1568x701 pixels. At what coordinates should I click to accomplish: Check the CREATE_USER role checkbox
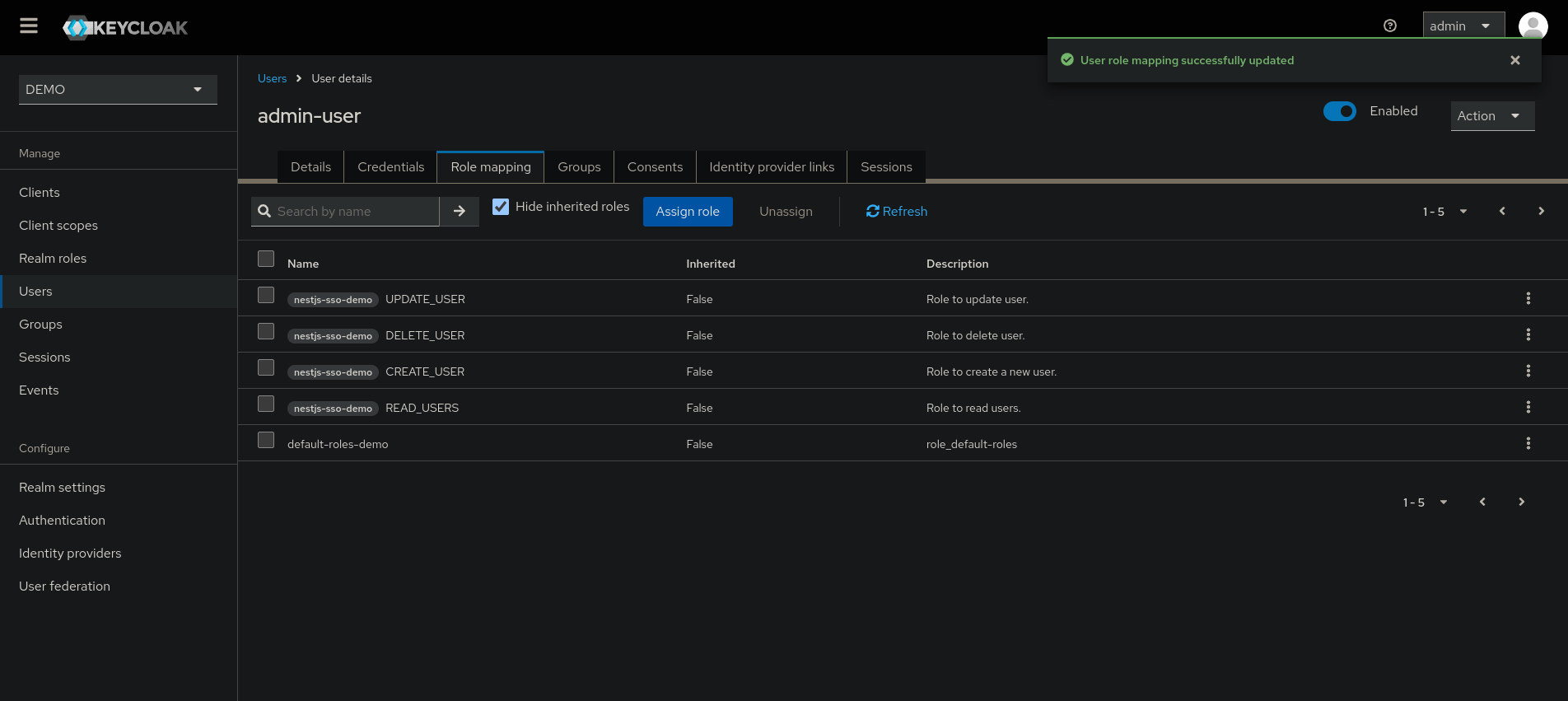click(266, 367)
